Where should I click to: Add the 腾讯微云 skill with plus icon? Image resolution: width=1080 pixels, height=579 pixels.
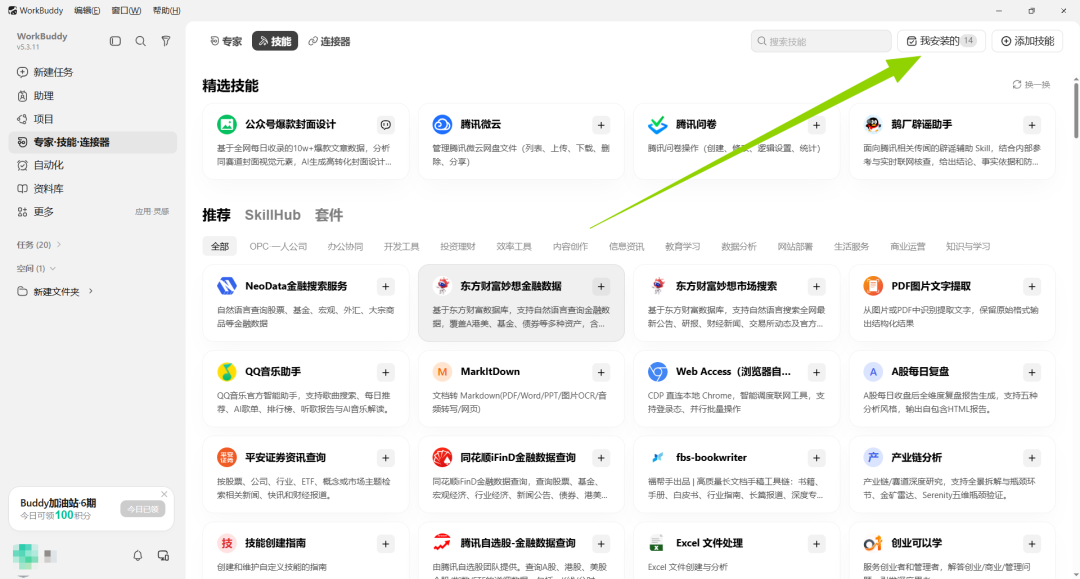pos(601,125)
